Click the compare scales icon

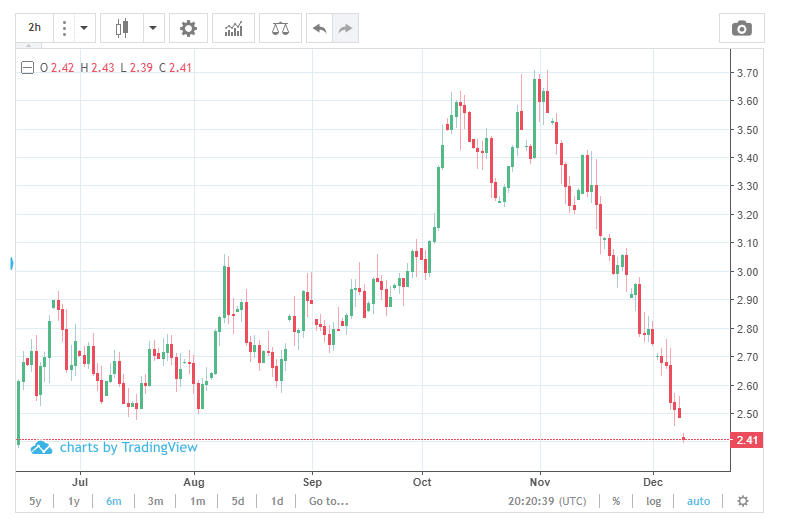280,28
